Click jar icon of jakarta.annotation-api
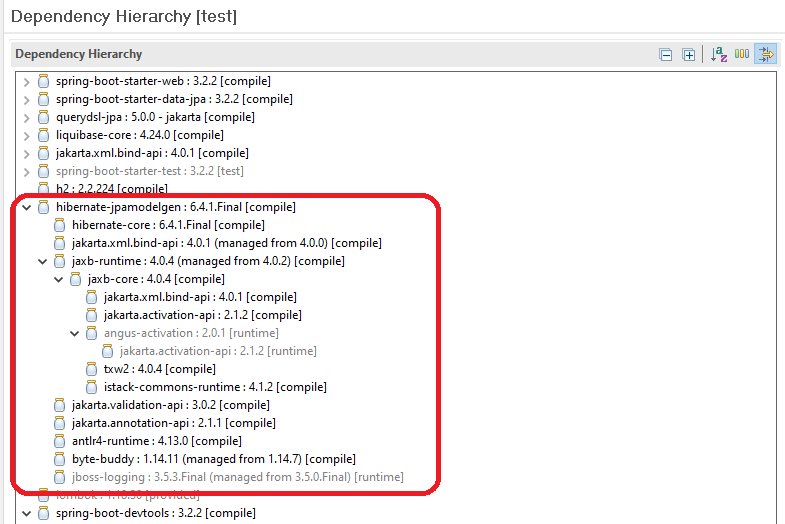This screenshot has width=785, height=524. point(60,423)
